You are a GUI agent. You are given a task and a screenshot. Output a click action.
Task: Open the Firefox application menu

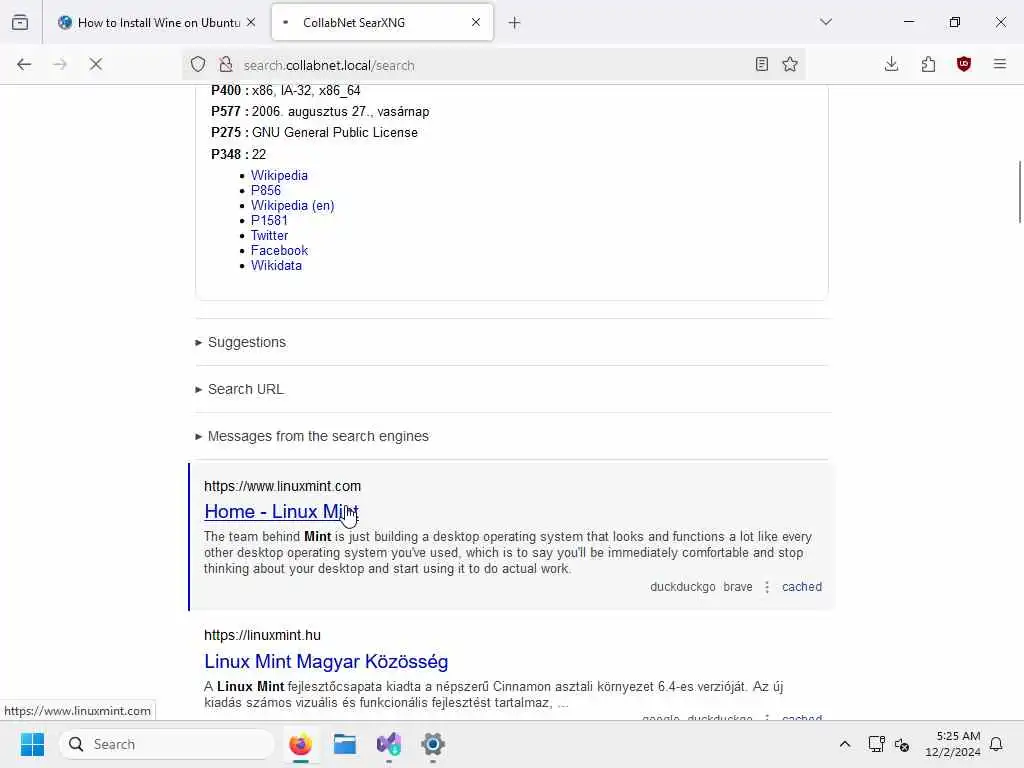tap(1000, 65)
